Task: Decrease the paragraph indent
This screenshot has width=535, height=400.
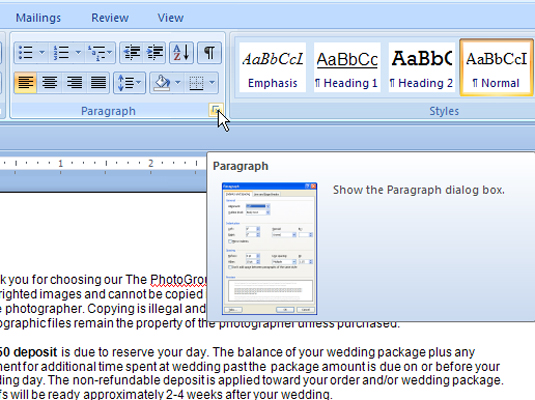Action: coord(131,53)
